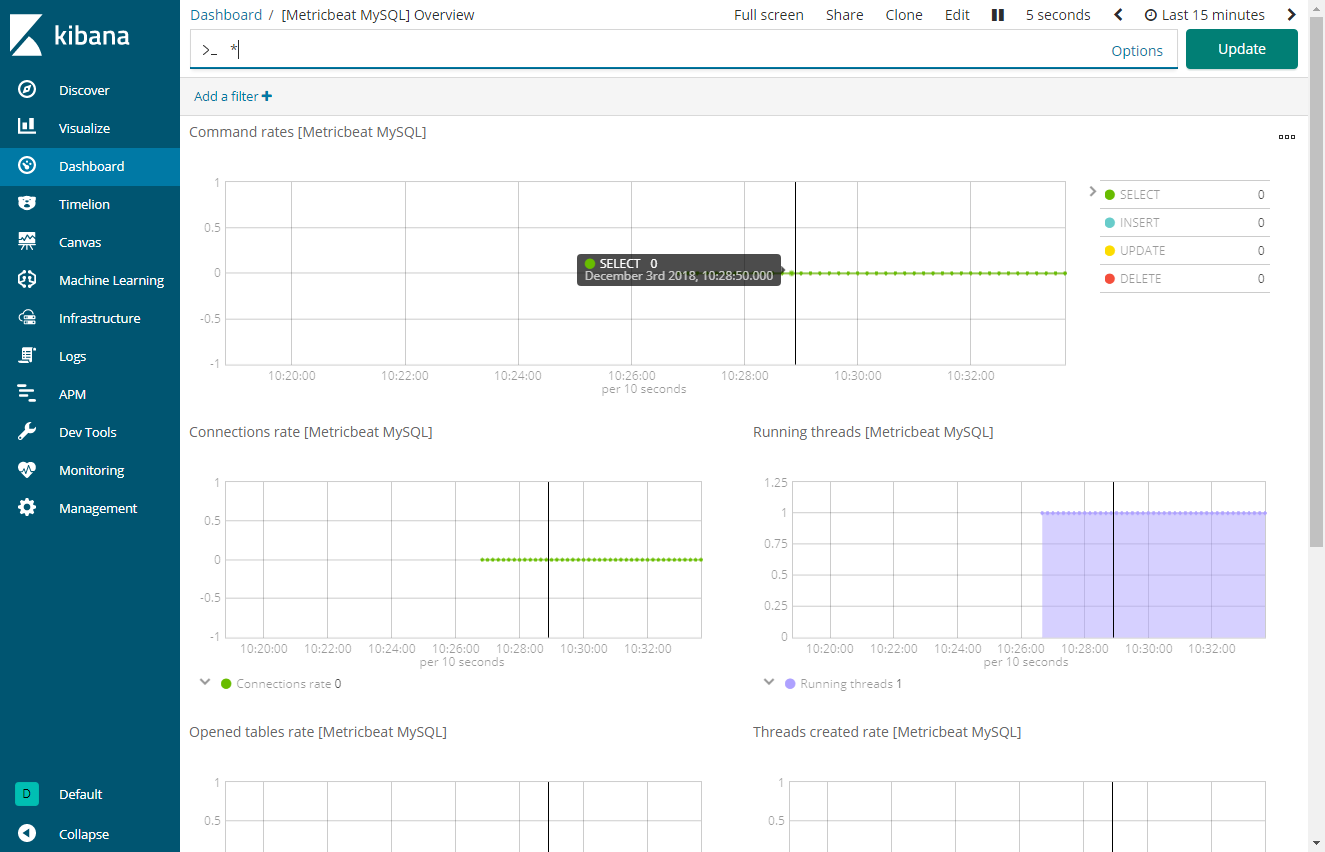The height and width of the screenshot is (852, 1325).
Task: Click the Default space avatar
Action: (27, 794)
